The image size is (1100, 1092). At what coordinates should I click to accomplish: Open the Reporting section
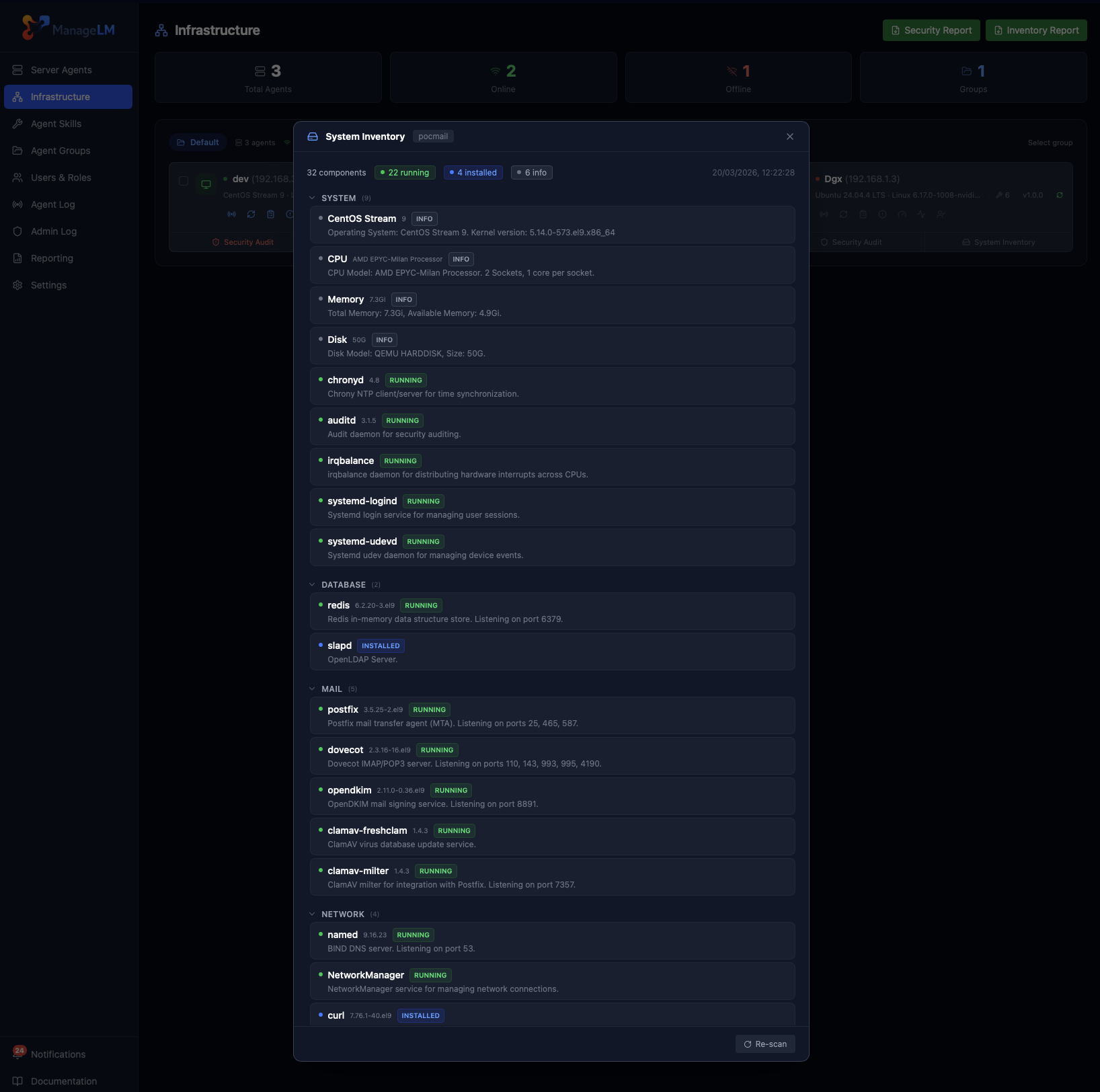52,258
